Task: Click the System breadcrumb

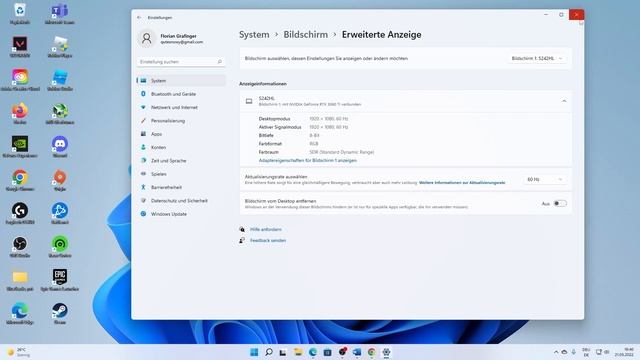Action: [254, 35]
